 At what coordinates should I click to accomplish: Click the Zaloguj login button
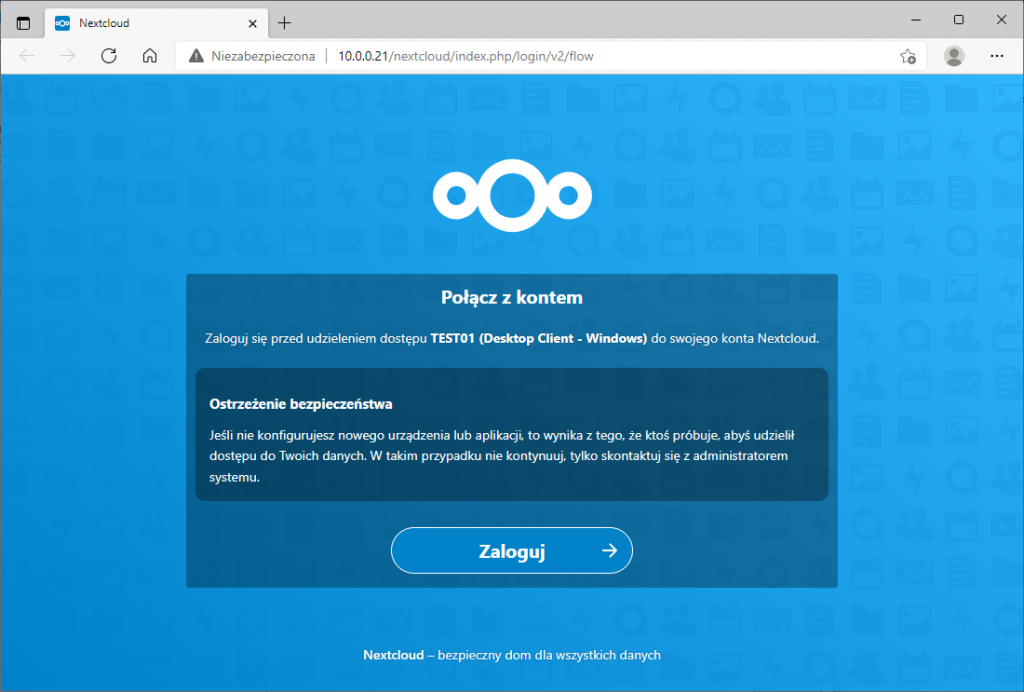(x=511, y=550)
